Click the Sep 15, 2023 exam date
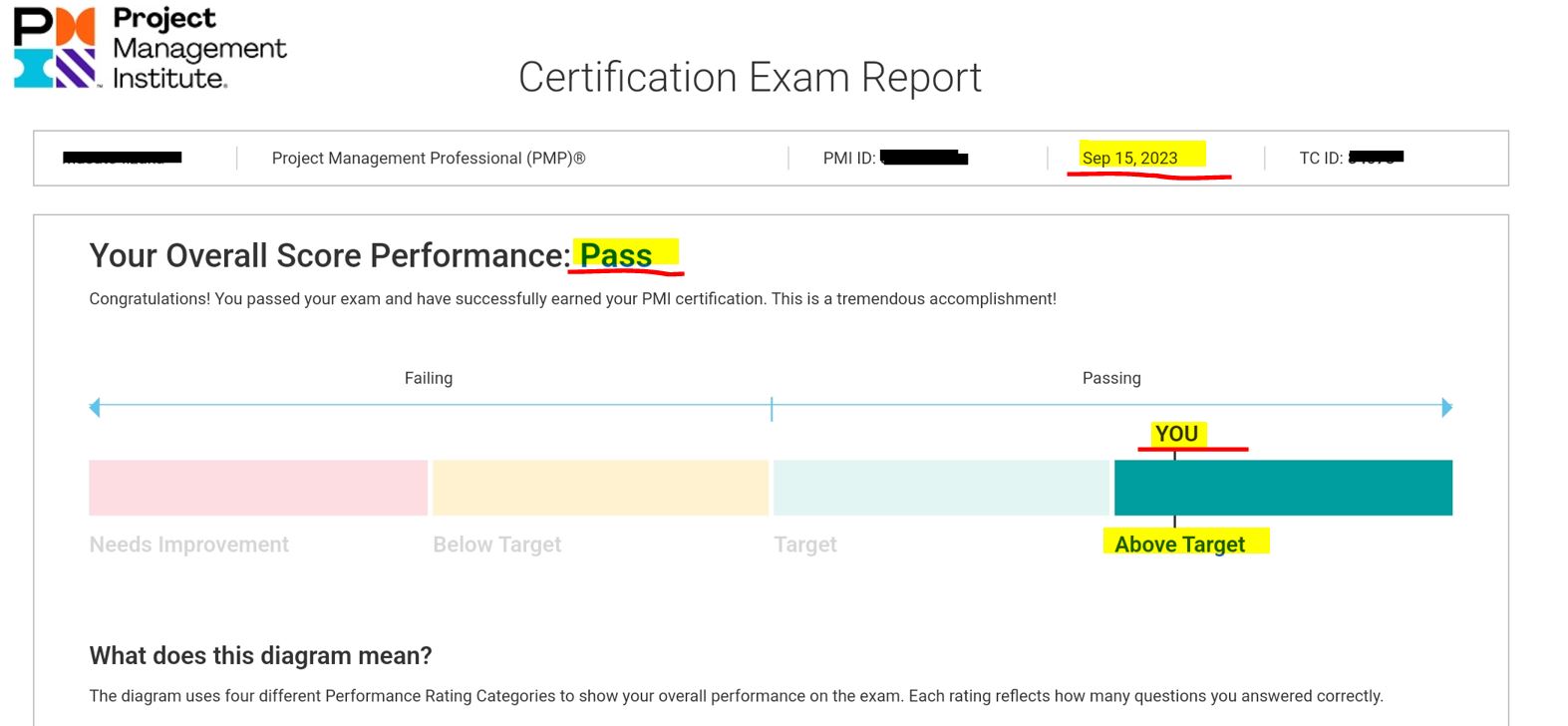 click(x=1129, y=158)
